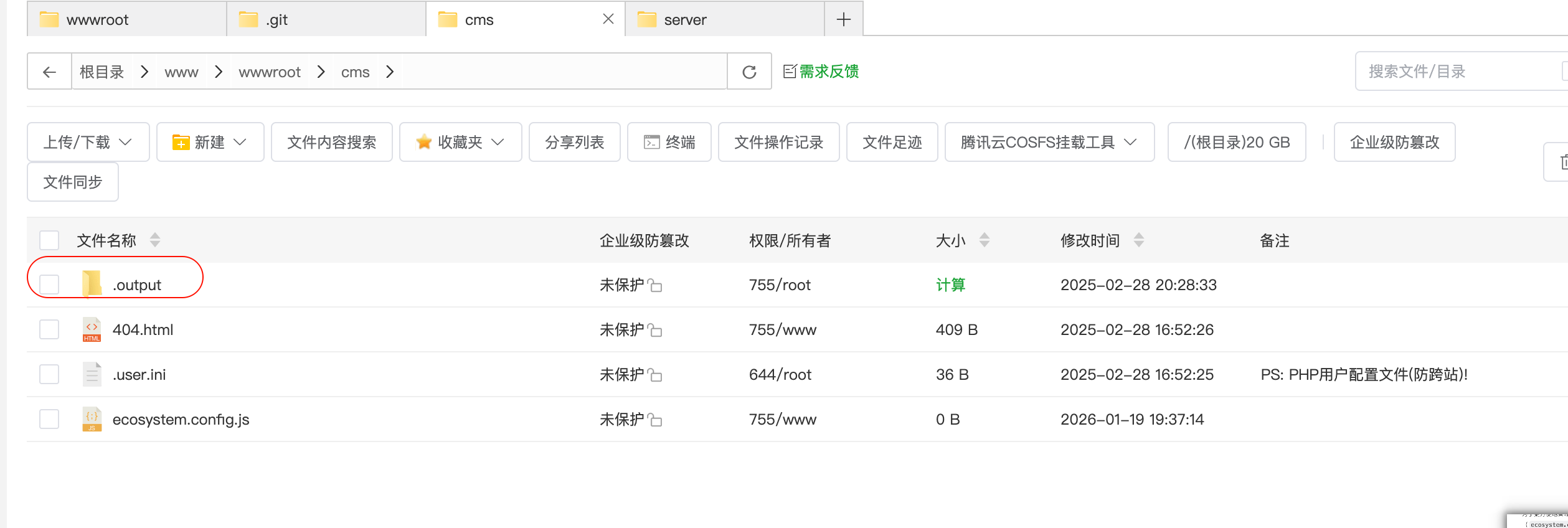The height and width of the screenshot is (528, 1568).
Task: Toggle protection lock for .output
Action: pos(654,285)
